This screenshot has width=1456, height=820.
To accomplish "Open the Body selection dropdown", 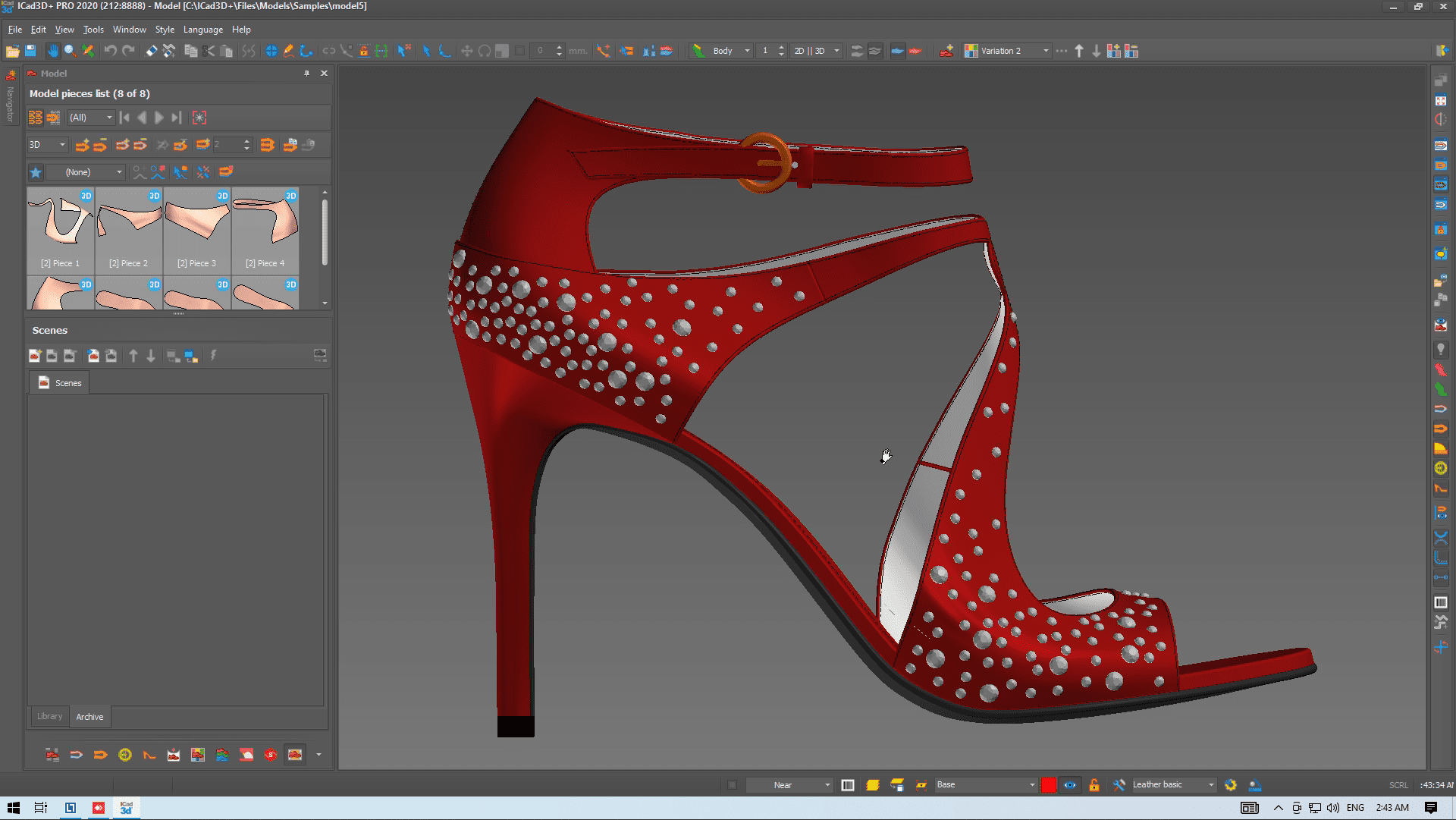I will [x=747, y=51].
